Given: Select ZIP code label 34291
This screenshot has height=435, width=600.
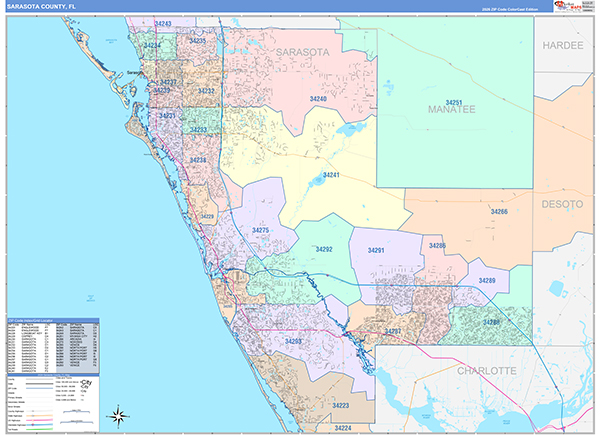Looking at the screenshot, I should 376,250.
